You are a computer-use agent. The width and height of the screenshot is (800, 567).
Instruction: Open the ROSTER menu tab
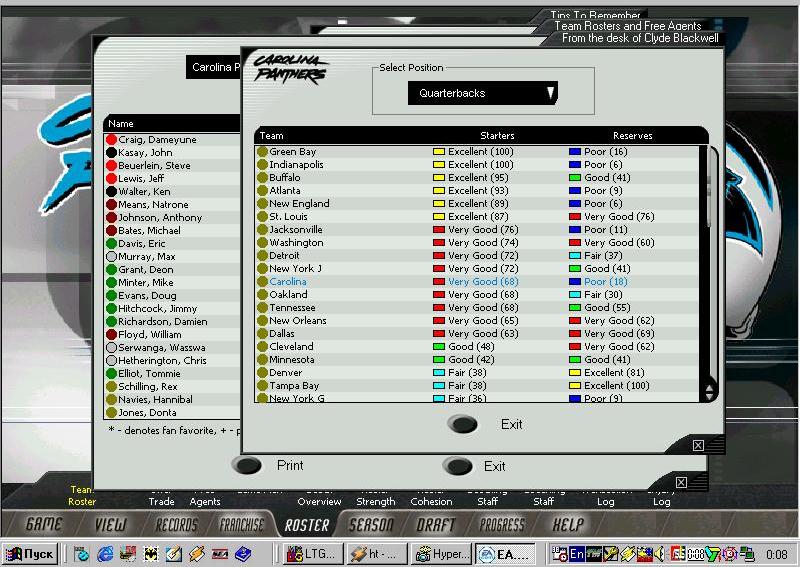pyautogui.click(x=307, y=525)
